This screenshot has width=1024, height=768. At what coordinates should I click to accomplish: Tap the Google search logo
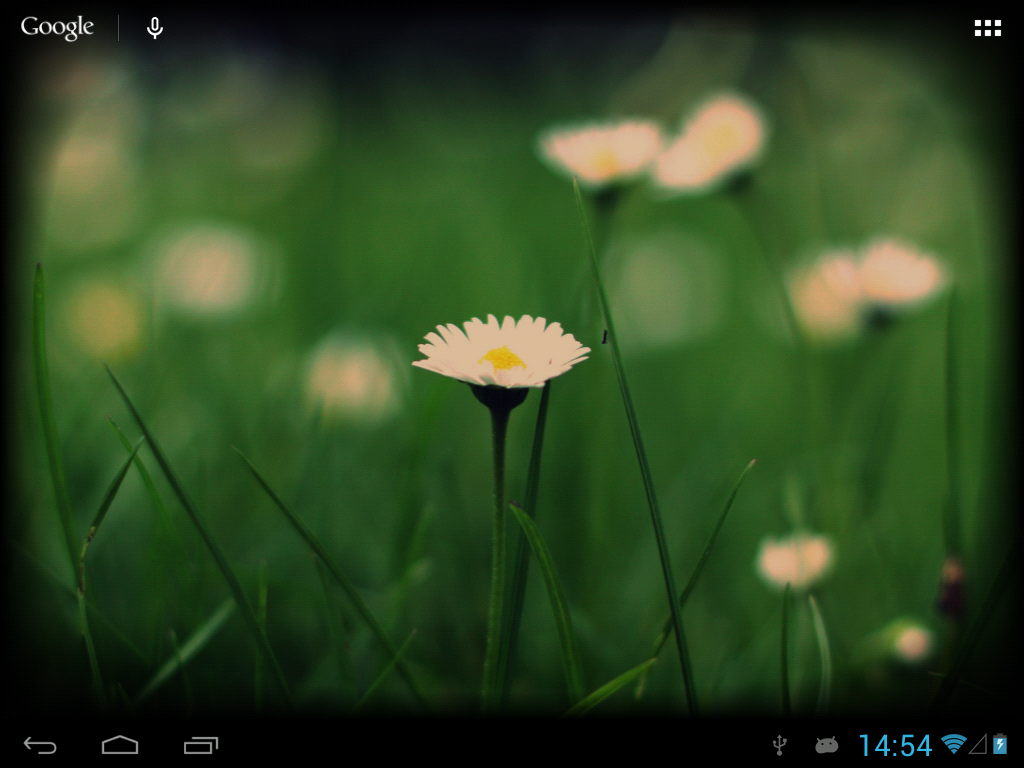click(x=57, y=28)
